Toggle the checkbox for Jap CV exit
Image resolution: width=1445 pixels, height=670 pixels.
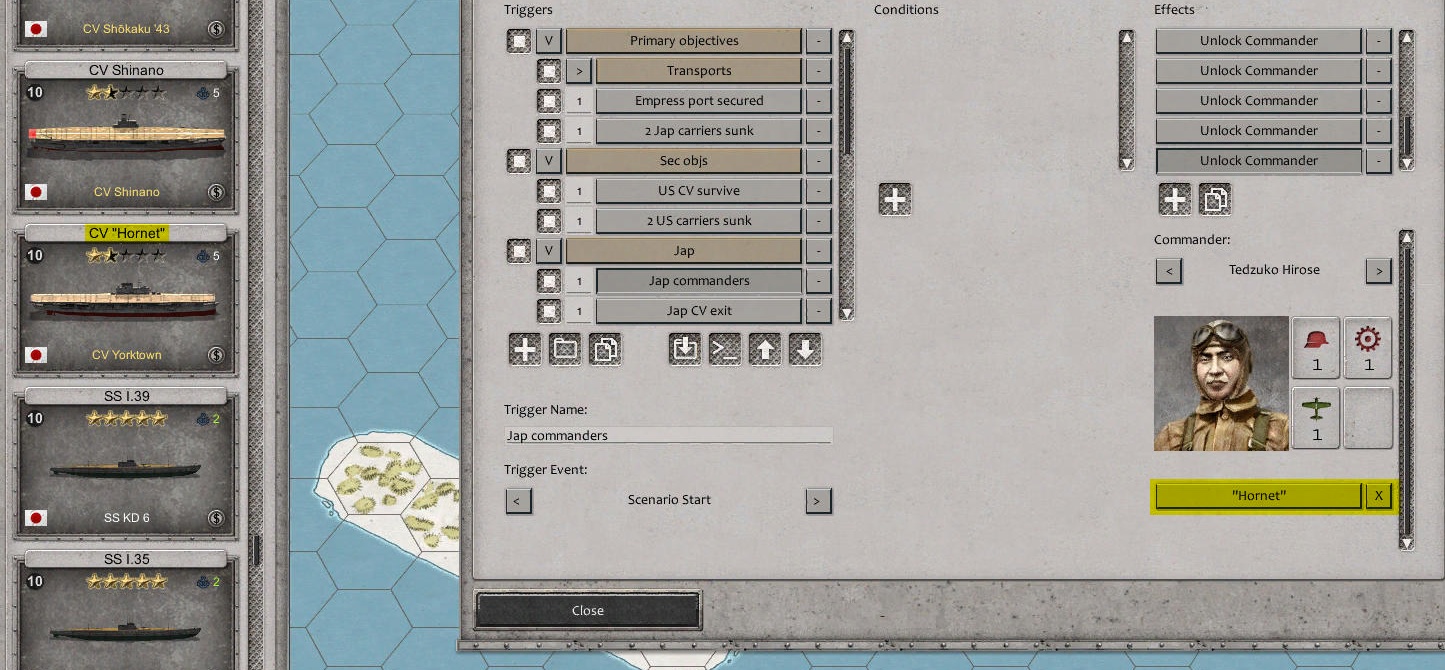point(548,311)
